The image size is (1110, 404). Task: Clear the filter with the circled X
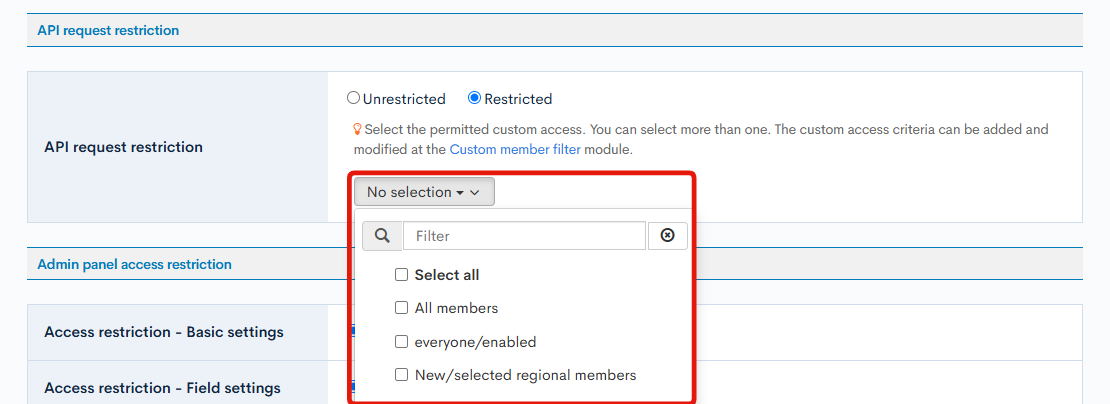[x=667, y=236]
